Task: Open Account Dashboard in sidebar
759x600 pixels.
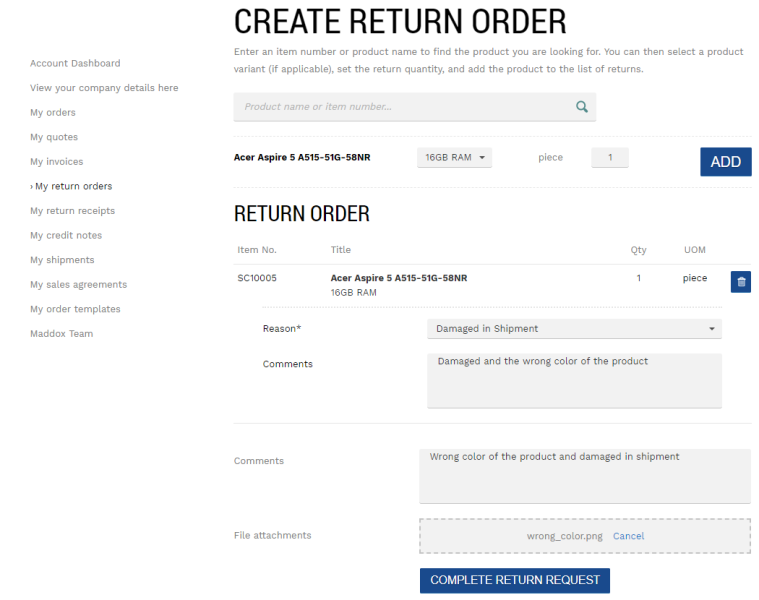Action: coord(75,63)
